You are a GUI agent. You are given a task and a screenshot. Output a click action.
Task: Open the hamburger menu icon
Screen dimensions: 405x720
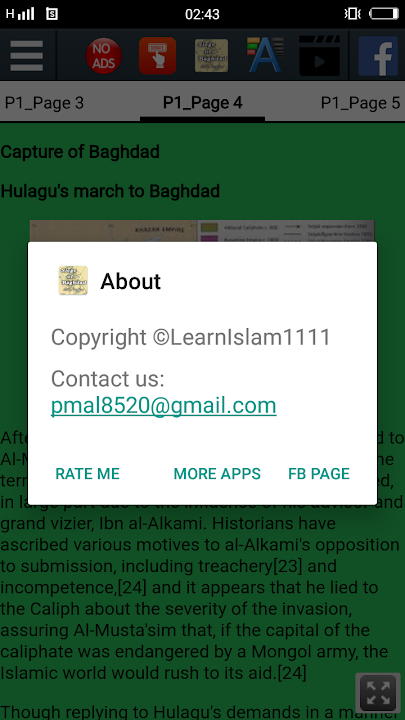point(27,56)
